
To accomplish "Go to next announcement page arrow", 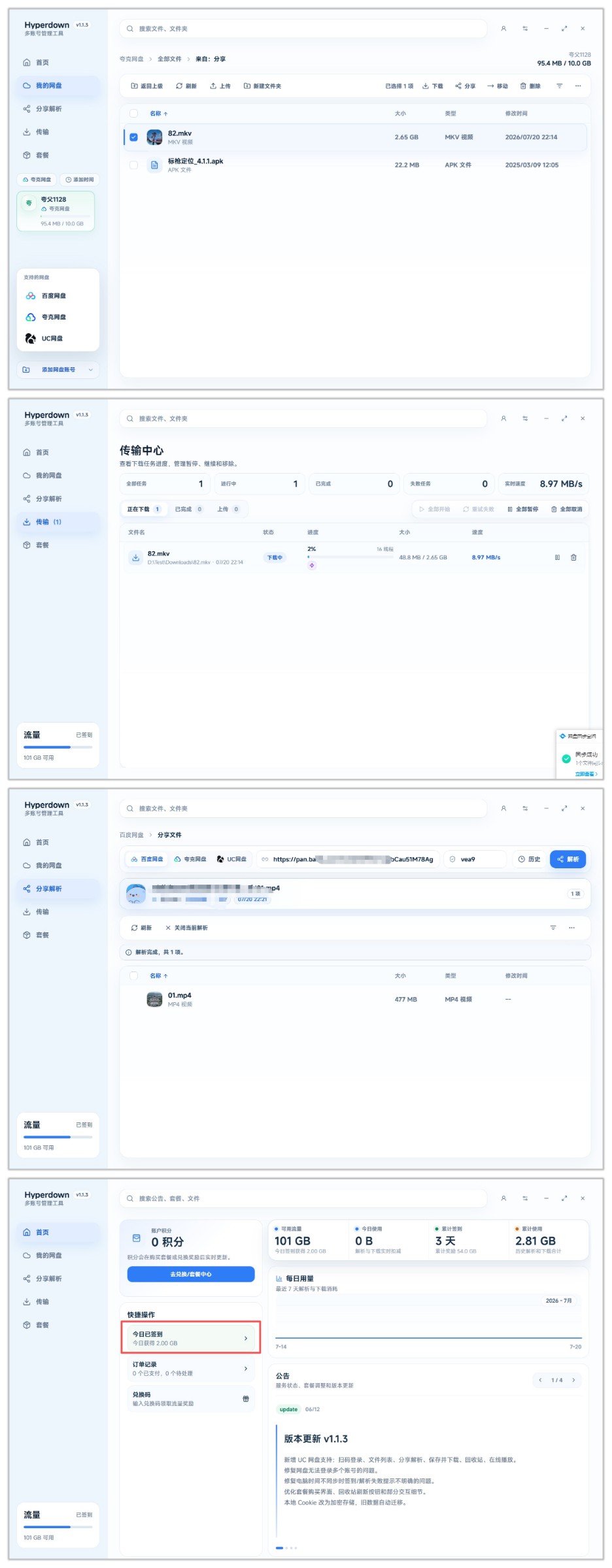I will pyautogui.click(x=573, y=1380).
